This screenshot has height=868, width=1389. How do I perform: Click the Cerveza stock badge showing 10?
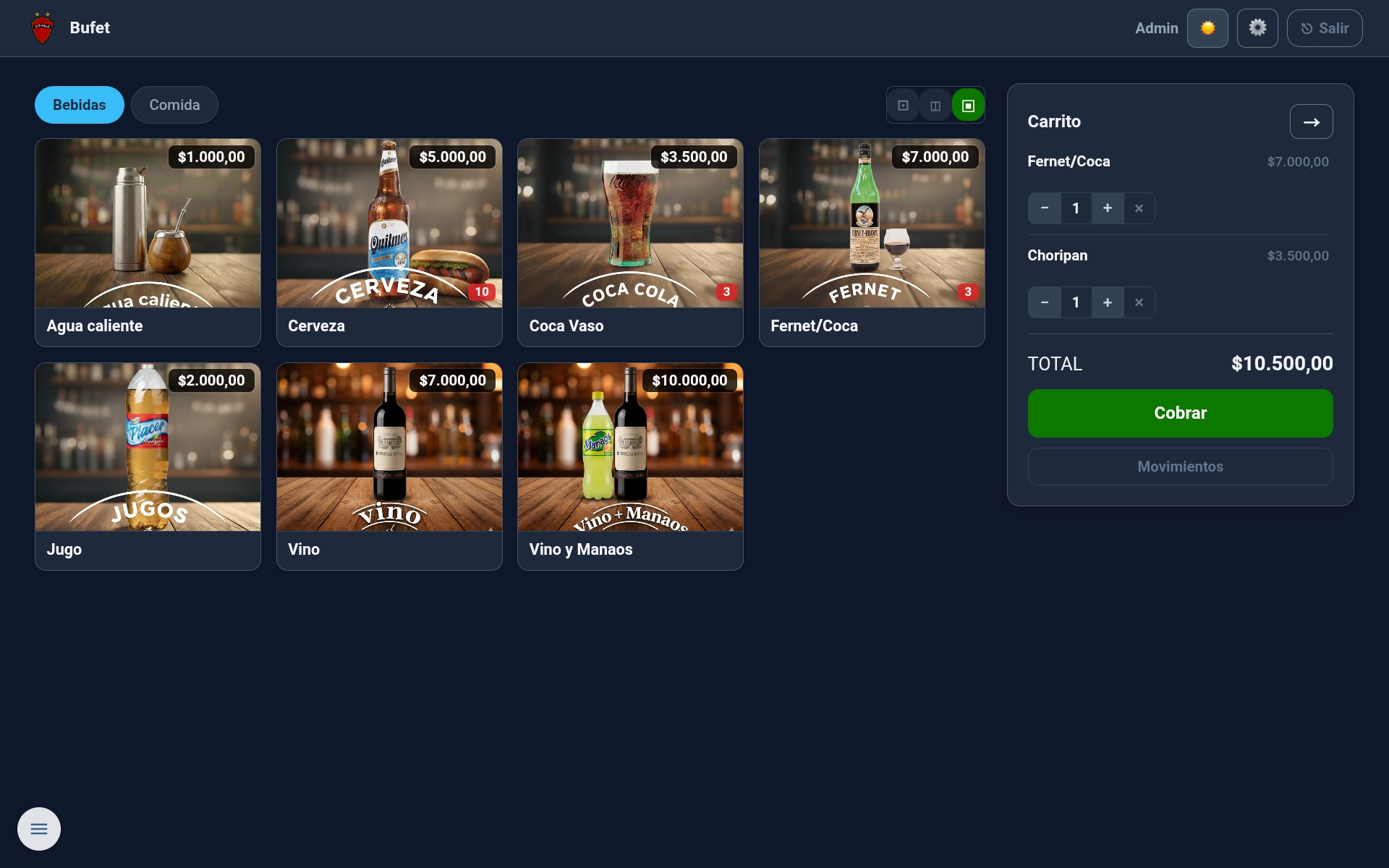click(482, 292)
